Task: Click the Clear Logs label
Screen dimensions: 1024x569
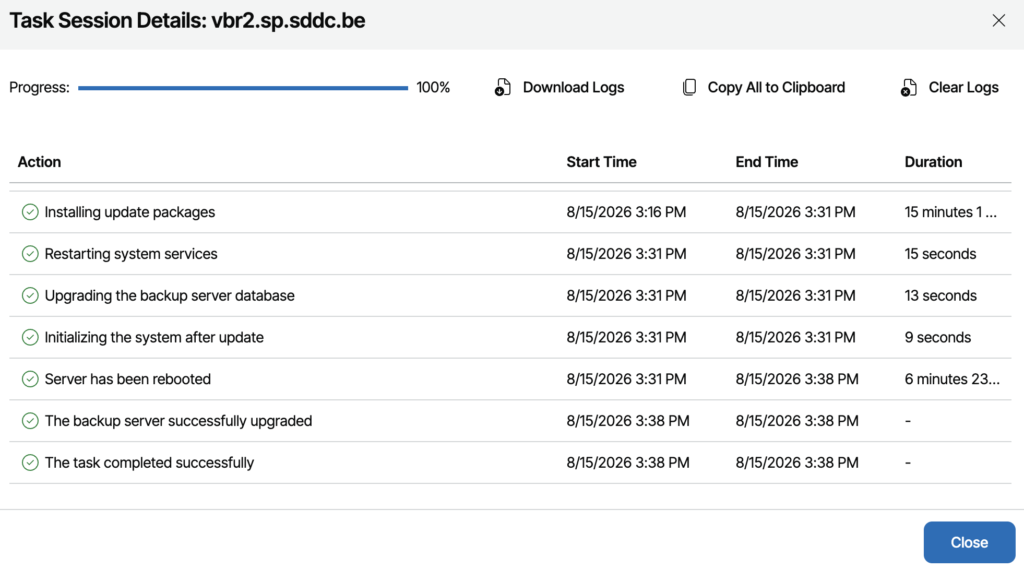Action: [963, 88]
